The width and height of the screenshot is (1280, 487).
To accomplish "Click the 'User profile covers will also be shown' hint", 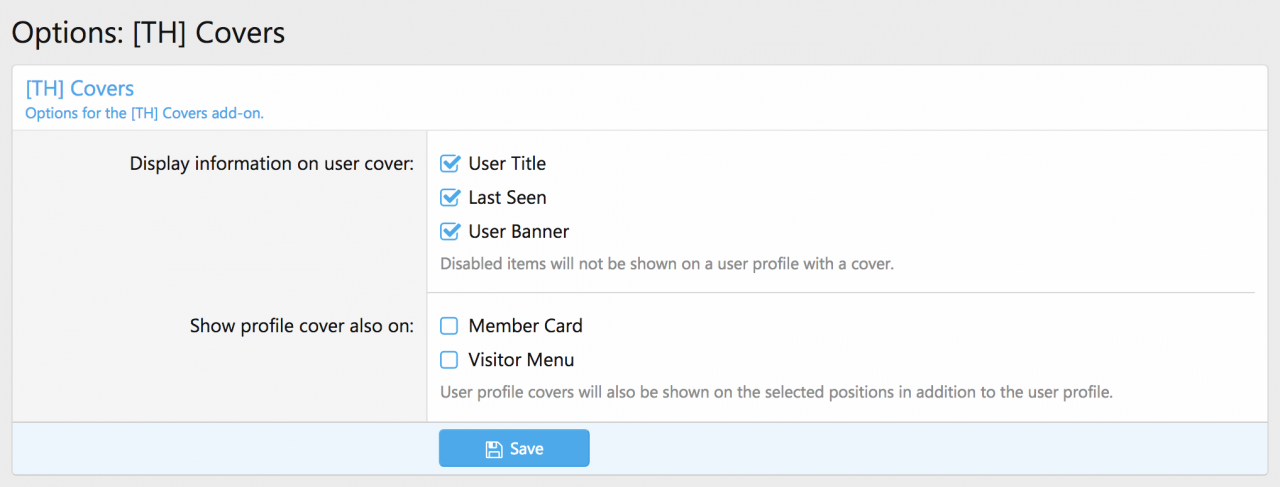I will click(x=776, y=391).
